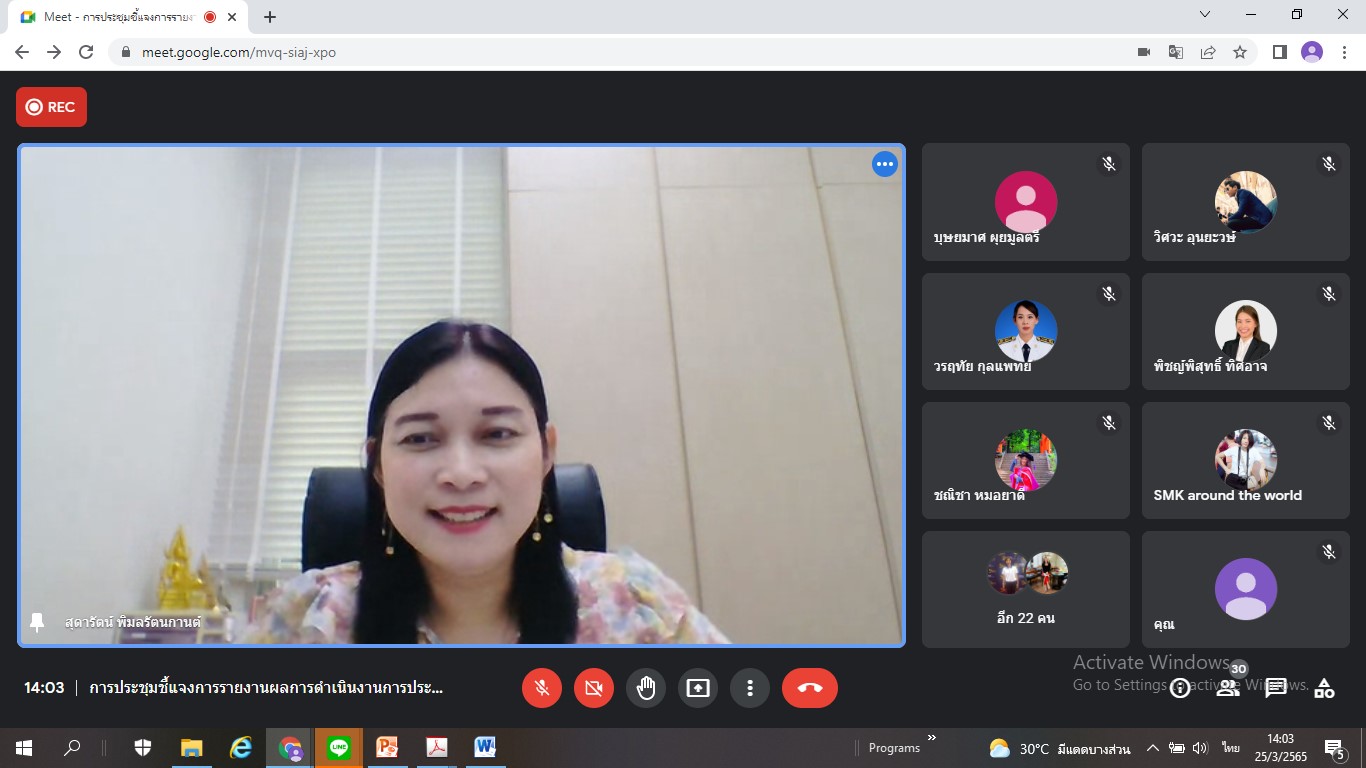
Task: Open the chat messages panel
Action: click(x=1276, y=688)
